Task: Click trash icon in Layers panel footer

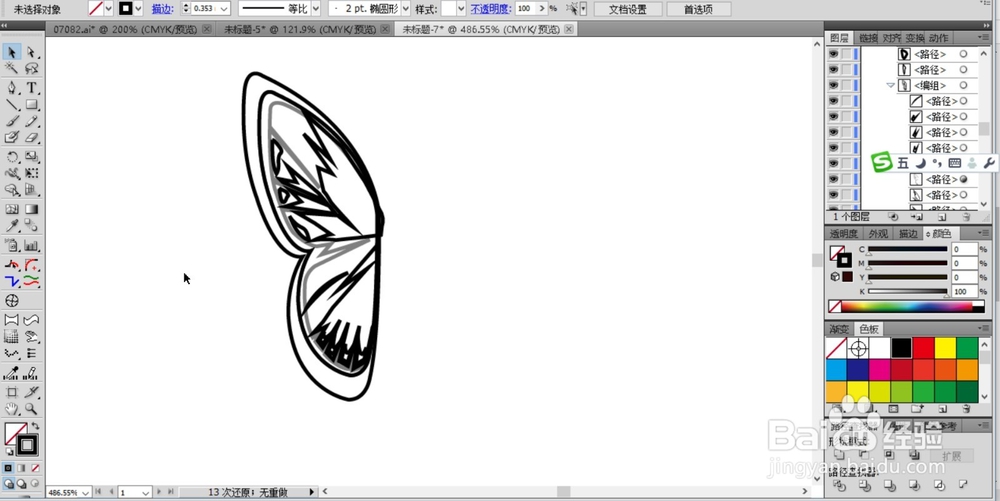Action: [966, 217]
